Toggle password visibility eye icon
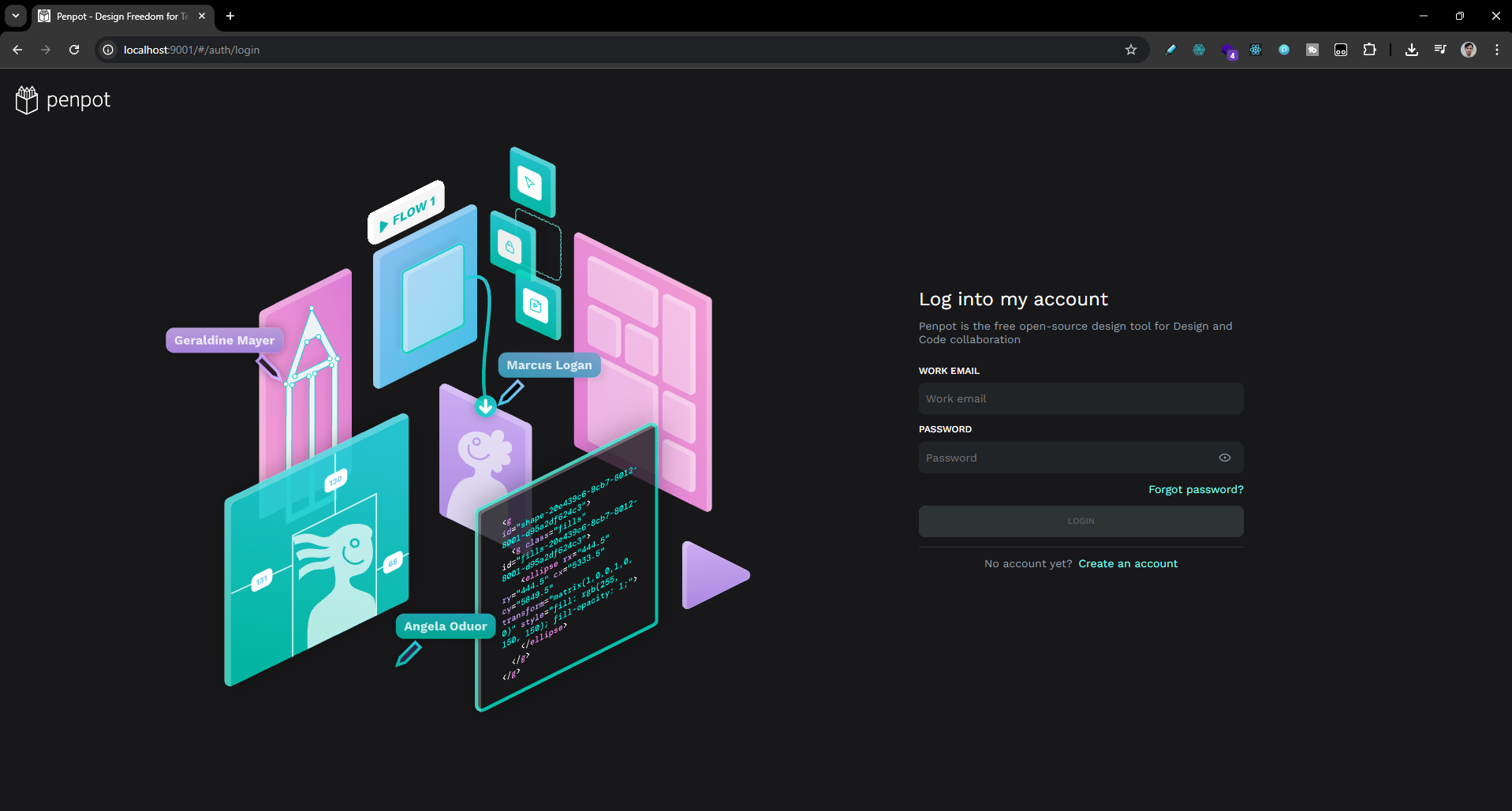The height and width of the screenshot is (811, 1512). pos(1224,458)
